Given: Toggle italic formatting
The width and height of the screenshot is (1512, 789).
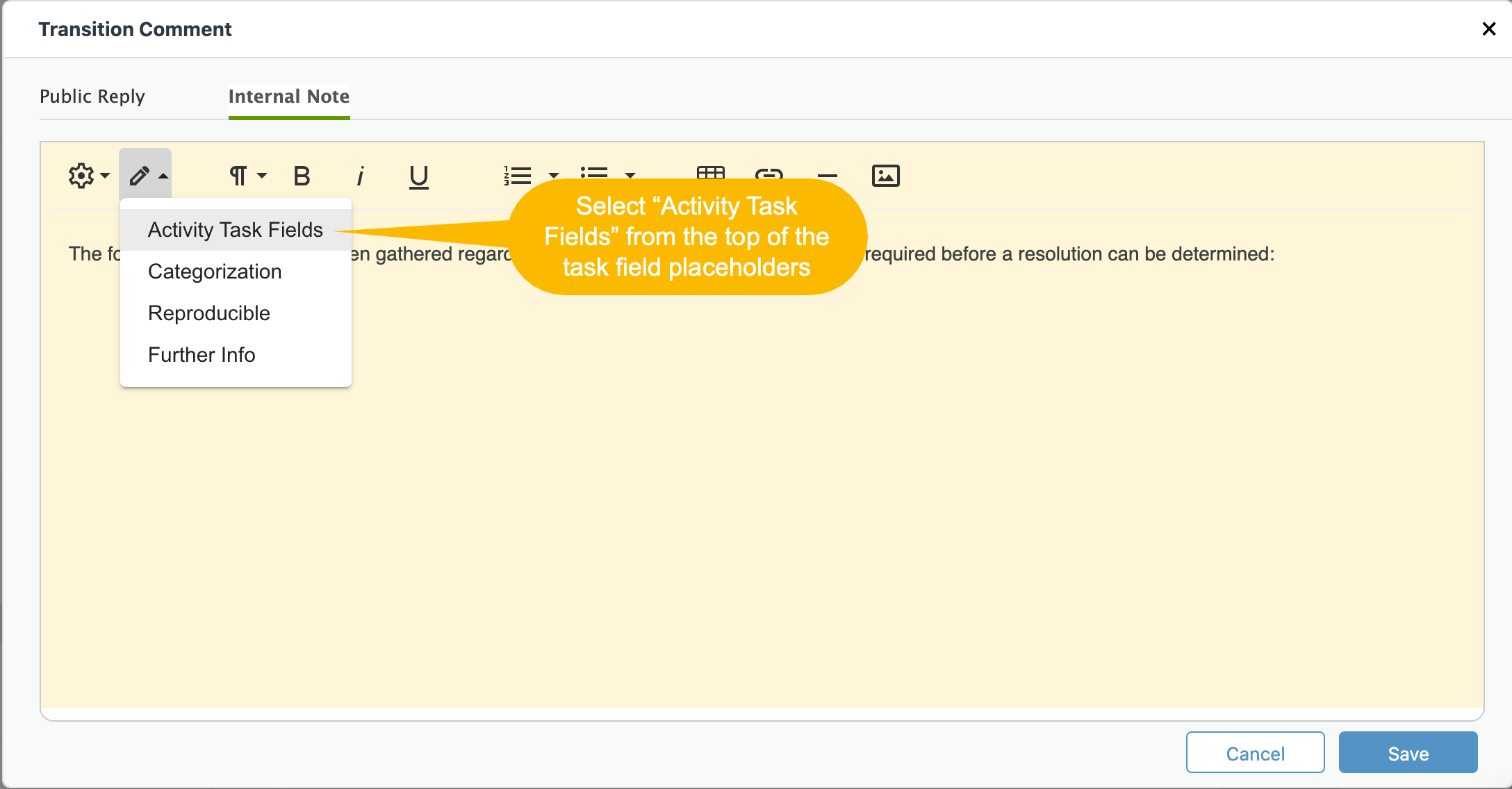Looking at the screenshot, I should tap(360, 176).
